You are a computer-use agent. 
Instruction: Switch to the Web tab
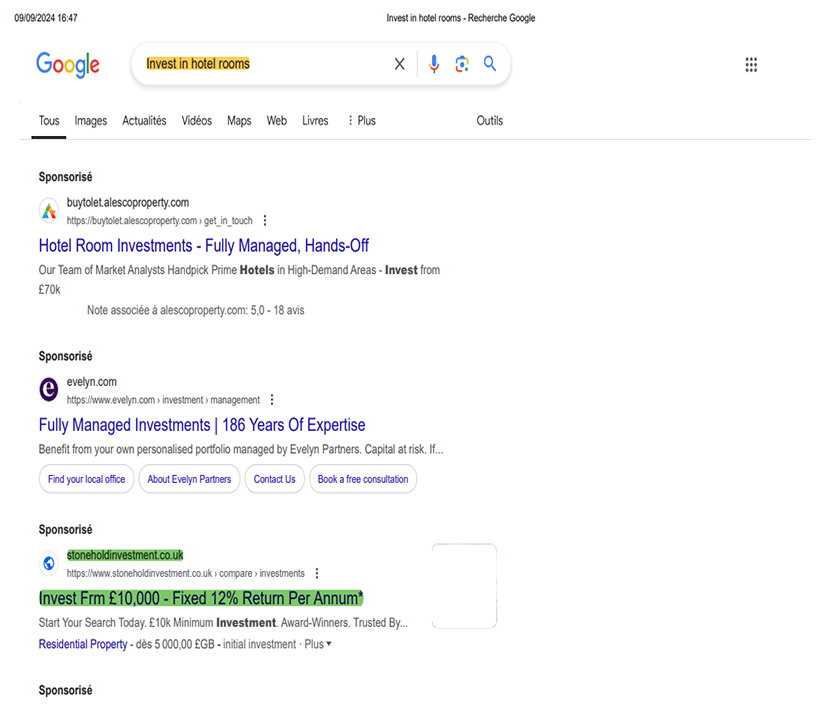276,121
